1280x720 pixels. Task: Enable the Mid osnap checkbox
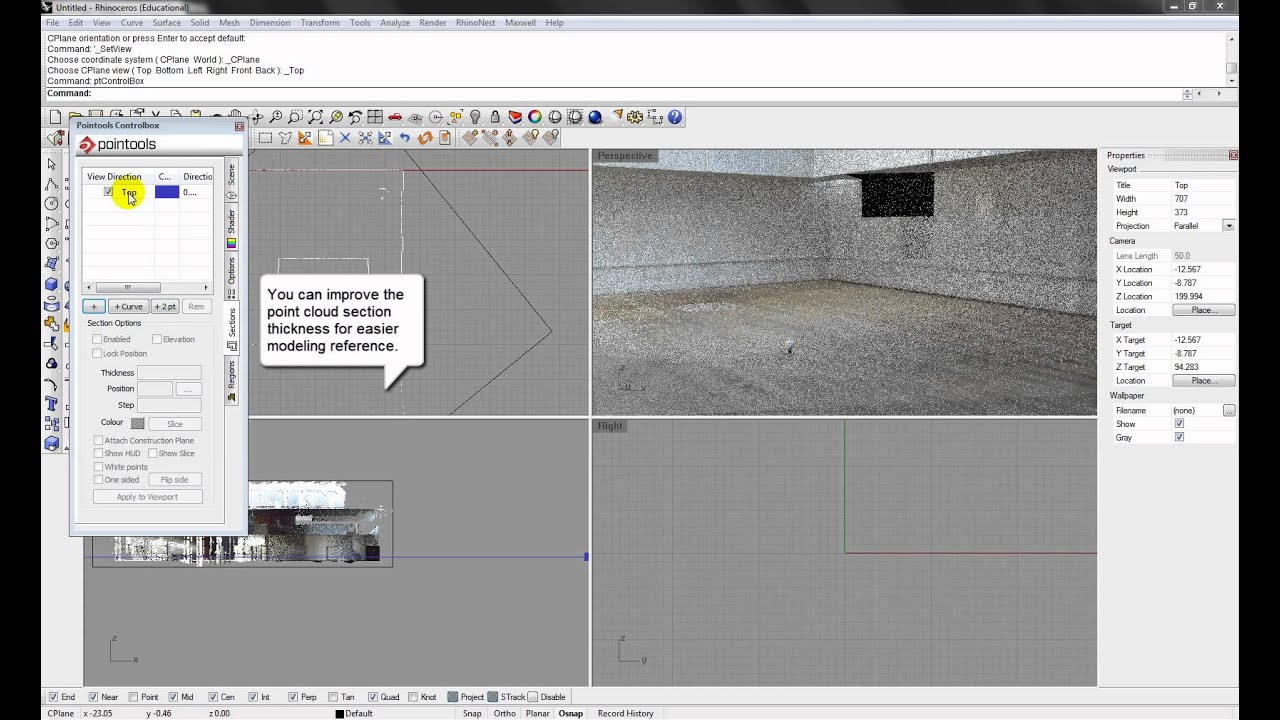(x=174, y=697)
